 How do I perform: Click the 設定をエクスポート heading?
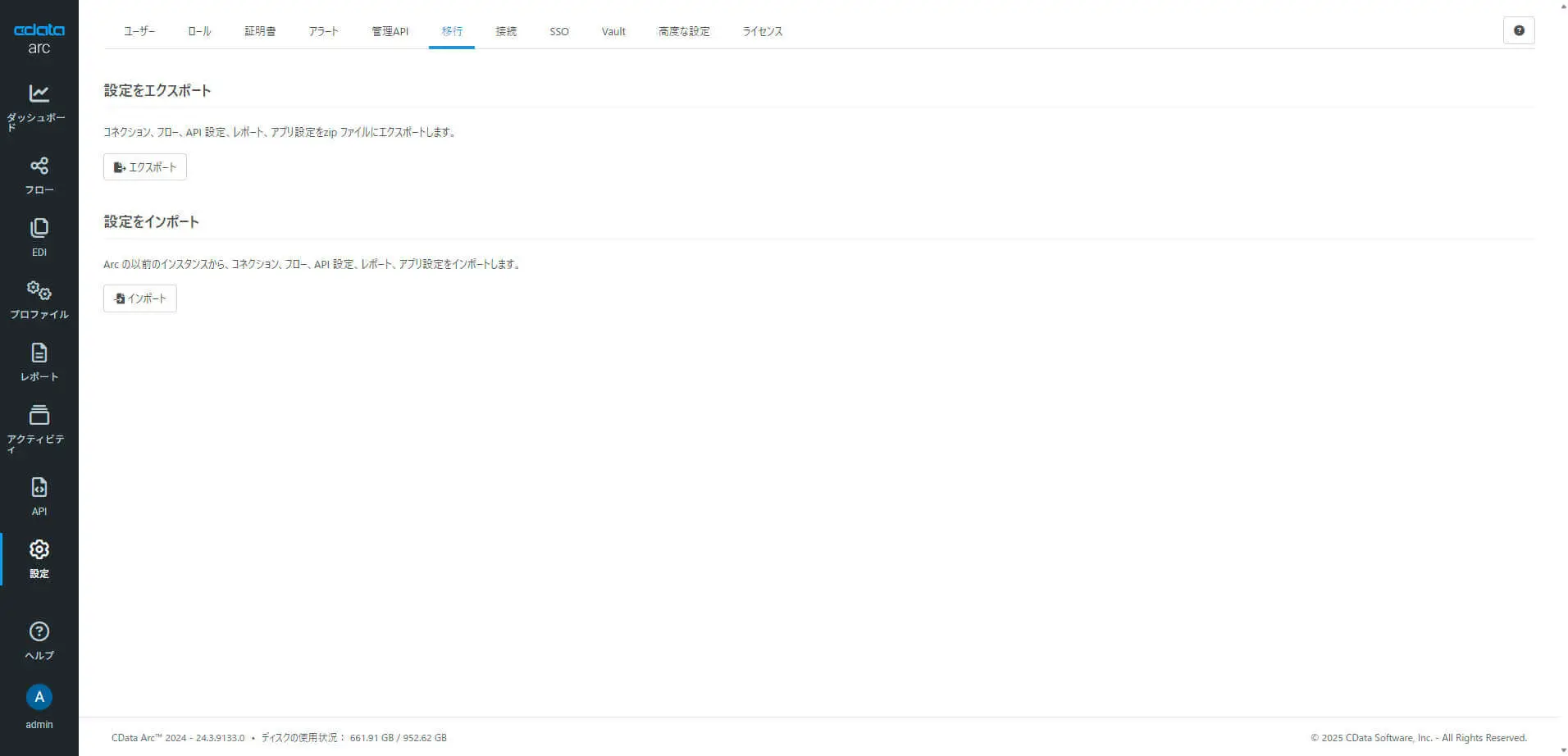pos(157,90)
